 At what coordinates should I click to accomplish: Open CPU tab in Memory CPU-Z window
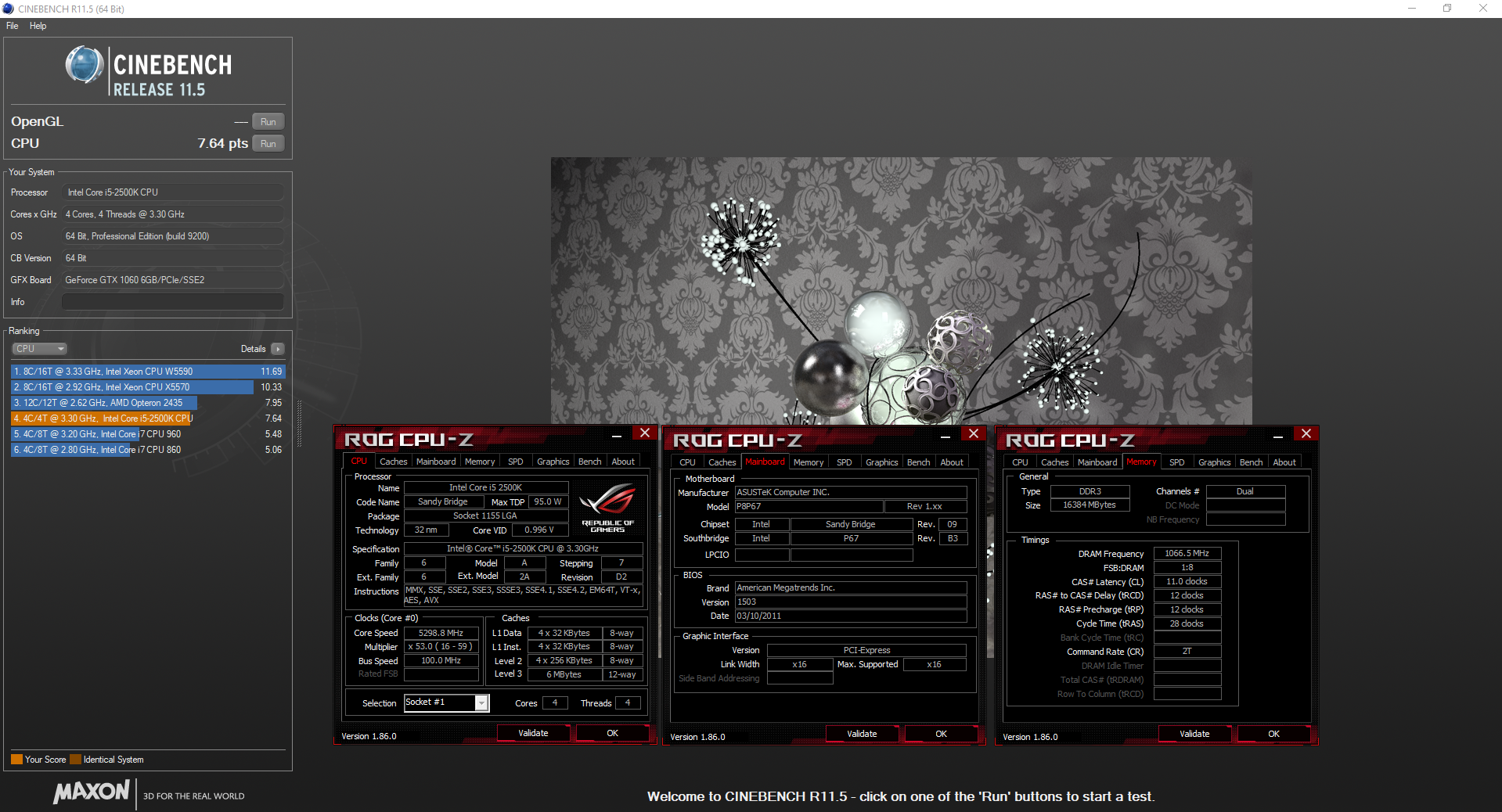pos(1020,462)
